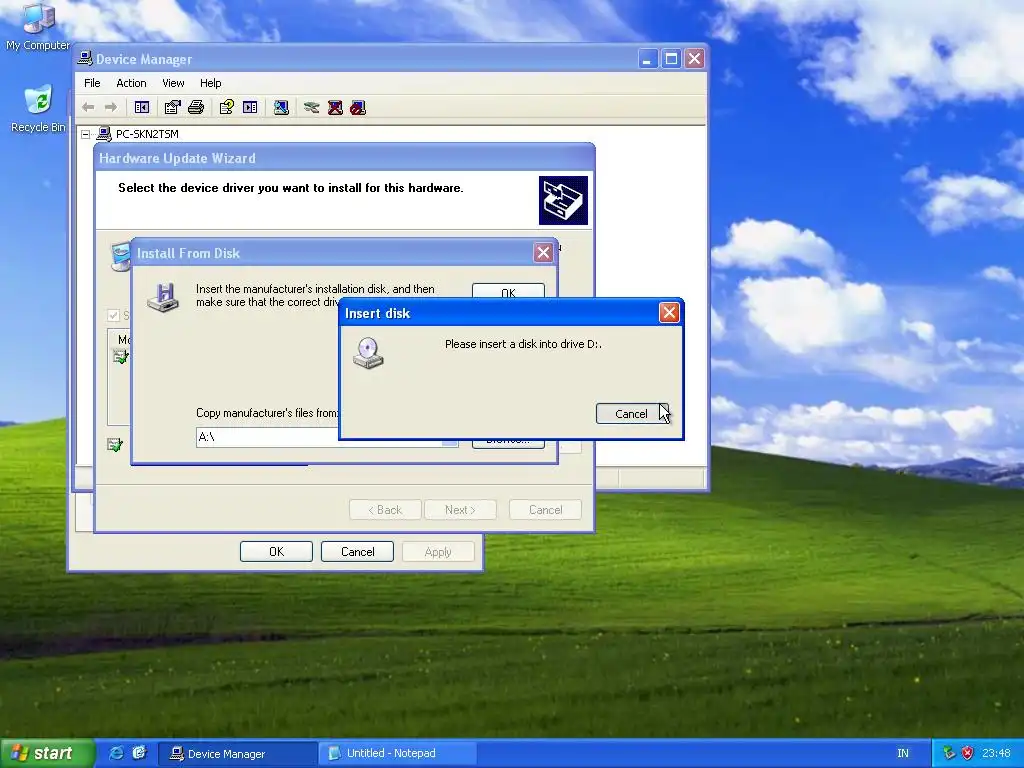Viewport: 1024px width, 768px height.
Task: Close the Install From Disk dialog
Action: 543,253
